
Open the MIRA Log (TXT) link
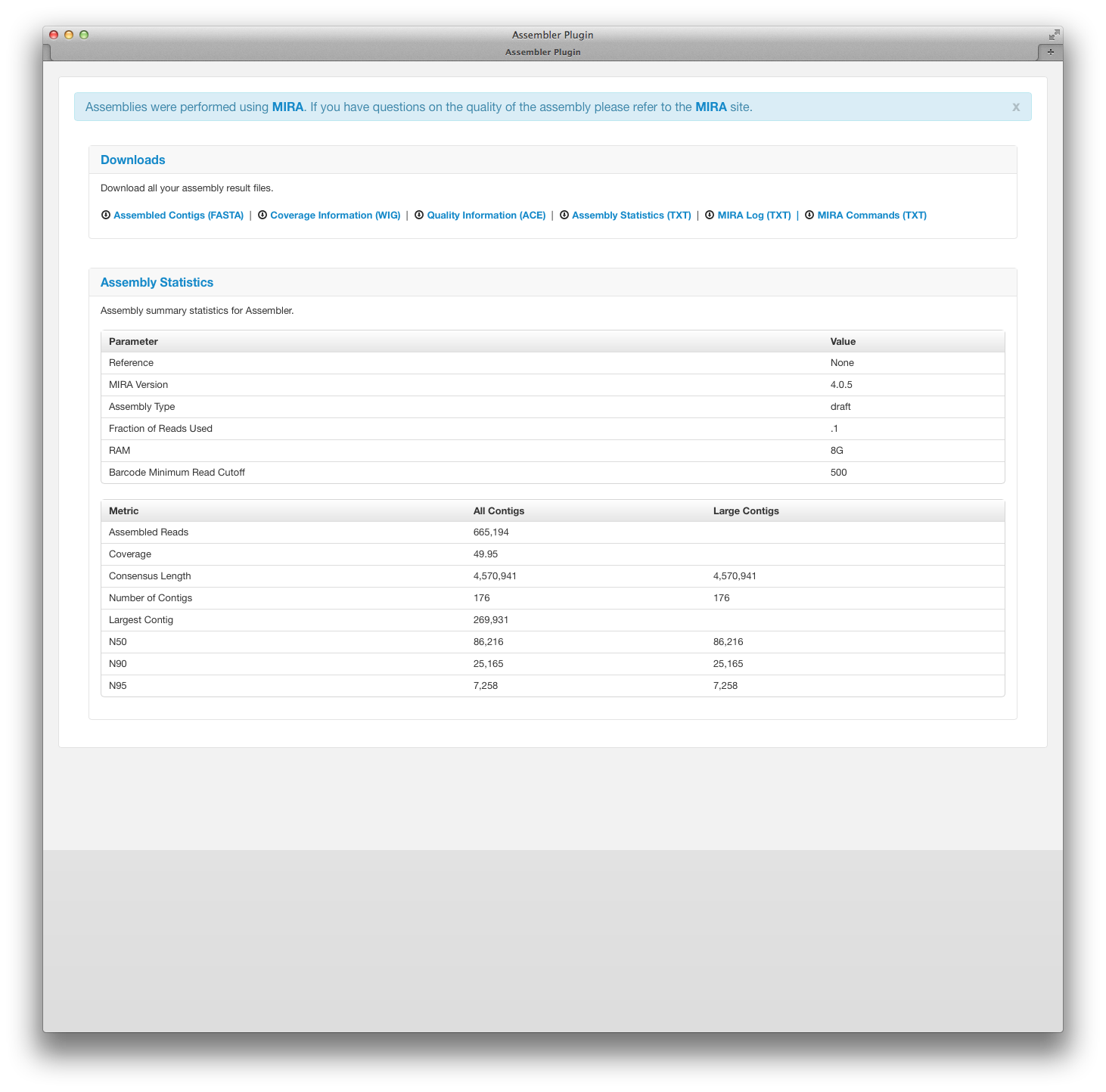click(x=753, y=216)
